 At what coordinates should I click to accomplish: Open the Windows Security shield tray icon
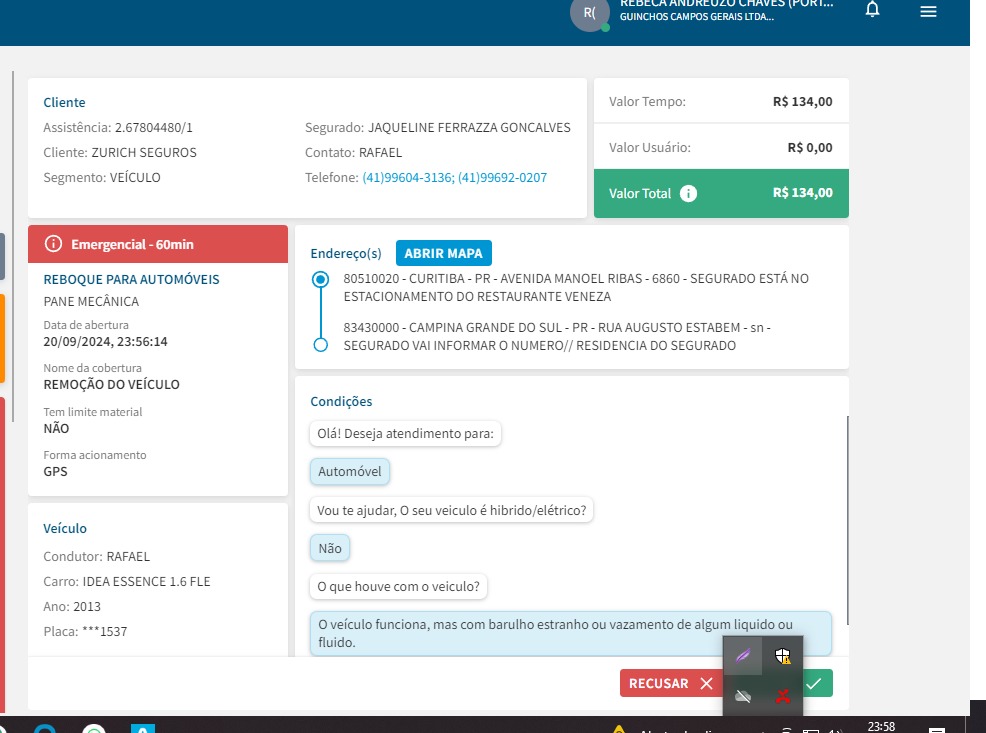pyautogui.click(x=782, y=656)
